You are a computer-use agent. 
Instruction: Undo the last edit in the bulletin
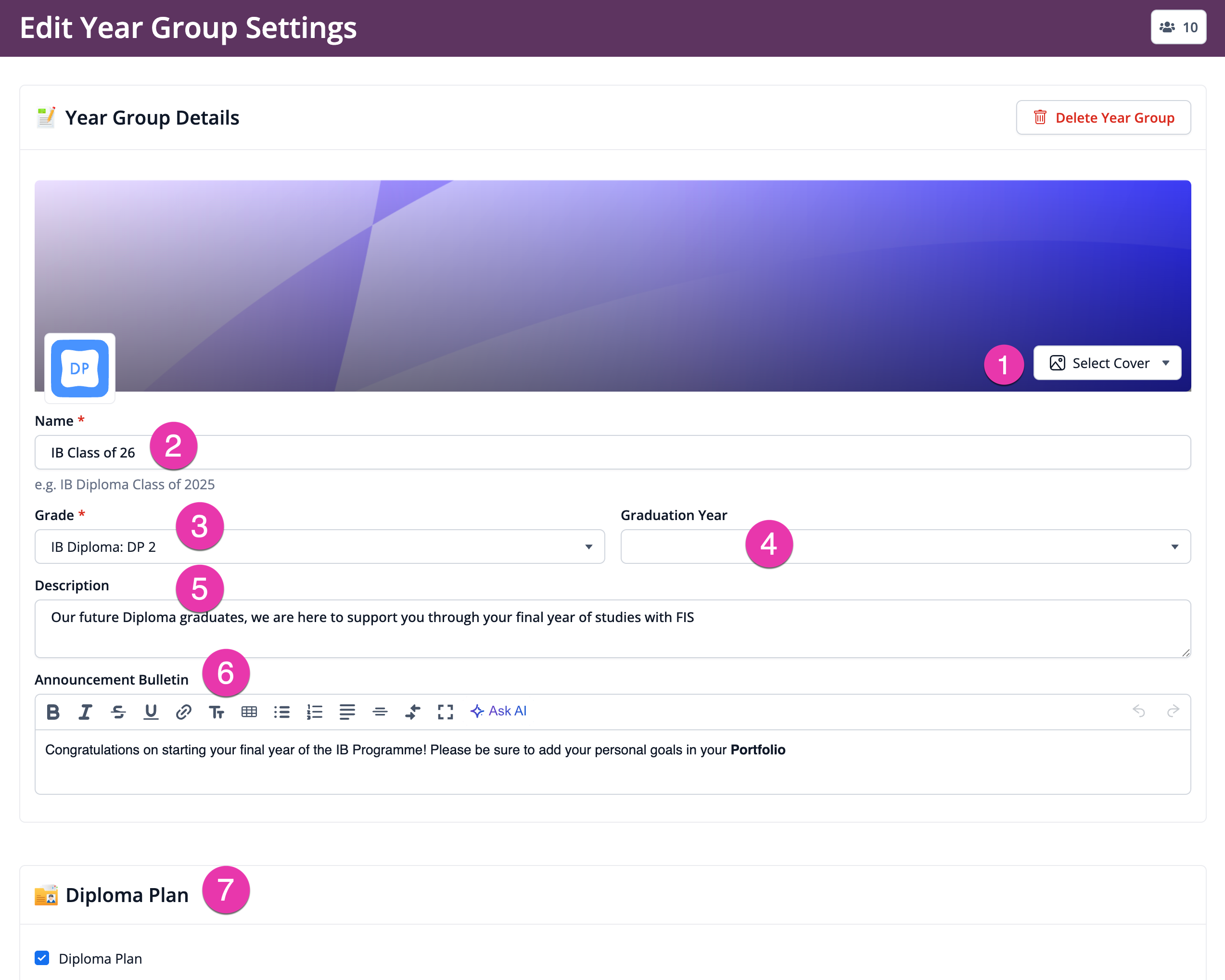[1140, 711]
